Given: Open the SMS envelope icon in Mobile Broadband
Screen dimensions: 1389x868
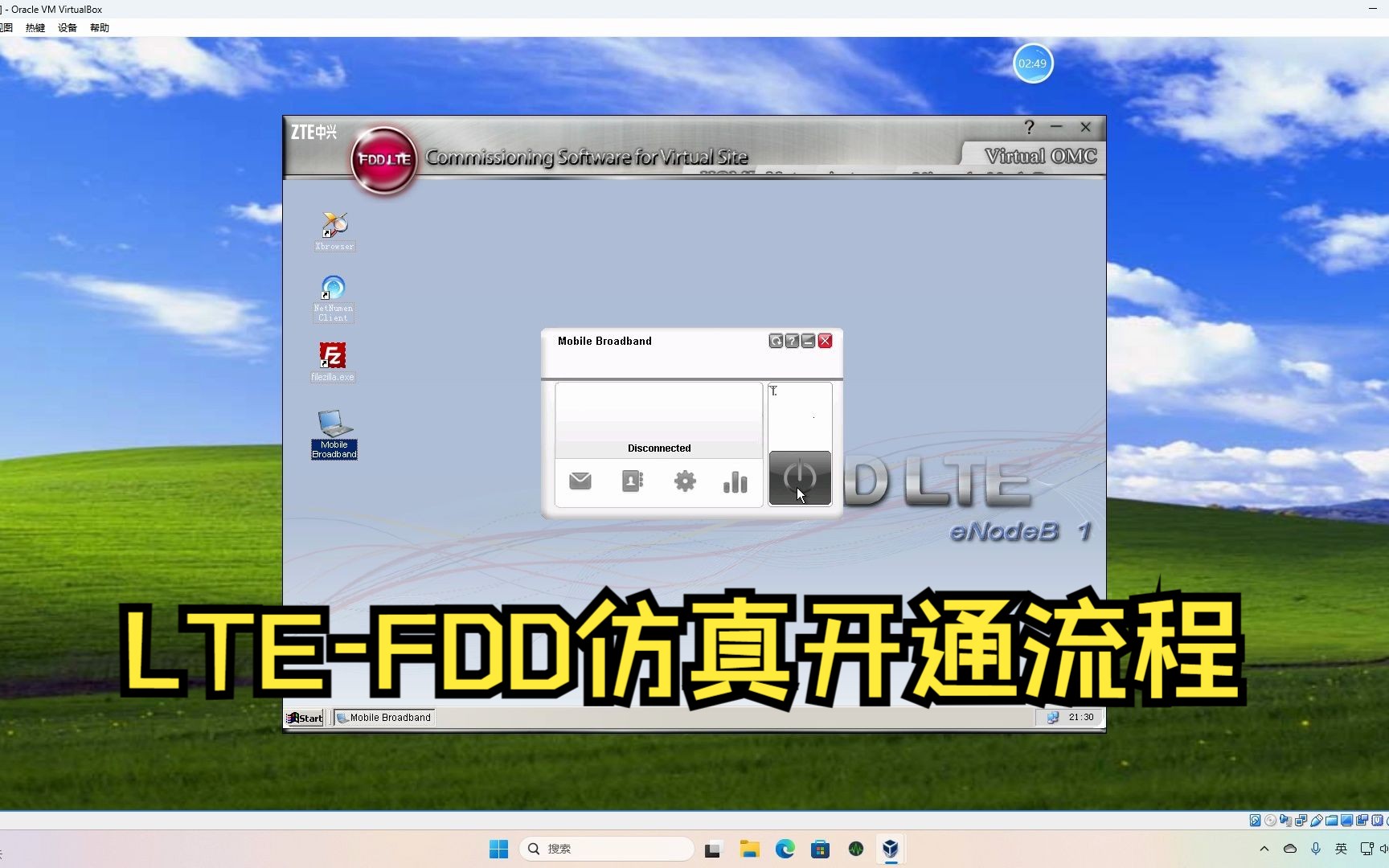Looking at the screenshot, I should pyautogui.click(x=580, y=481).
